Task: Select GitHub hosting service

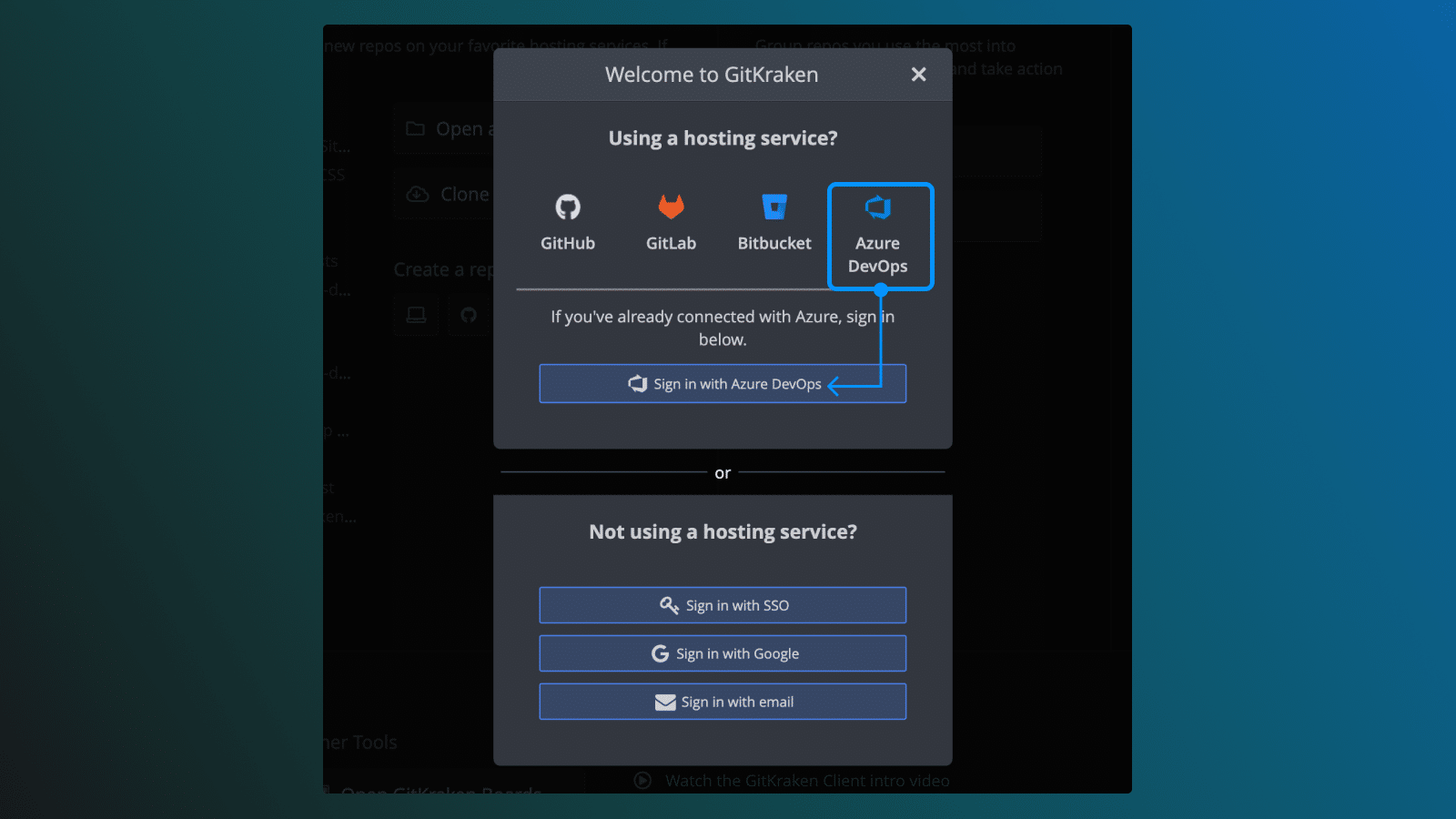Action: (568, 223)
